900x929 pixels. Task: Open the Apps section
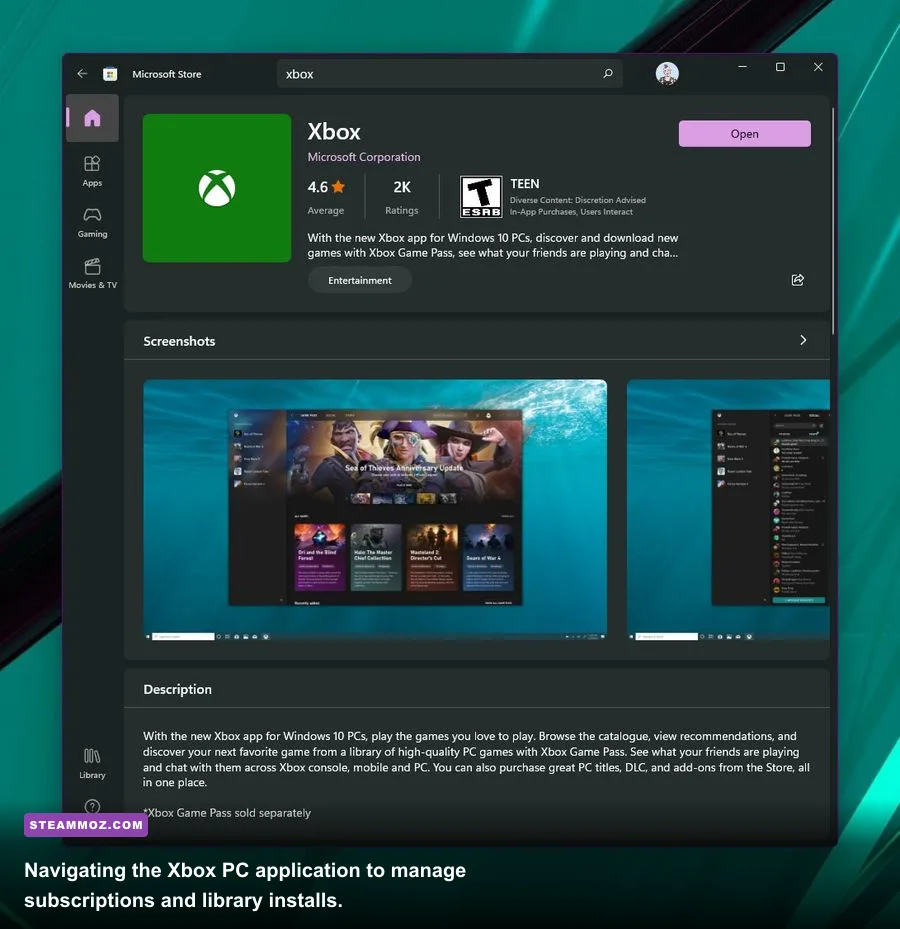click(92, 171)
